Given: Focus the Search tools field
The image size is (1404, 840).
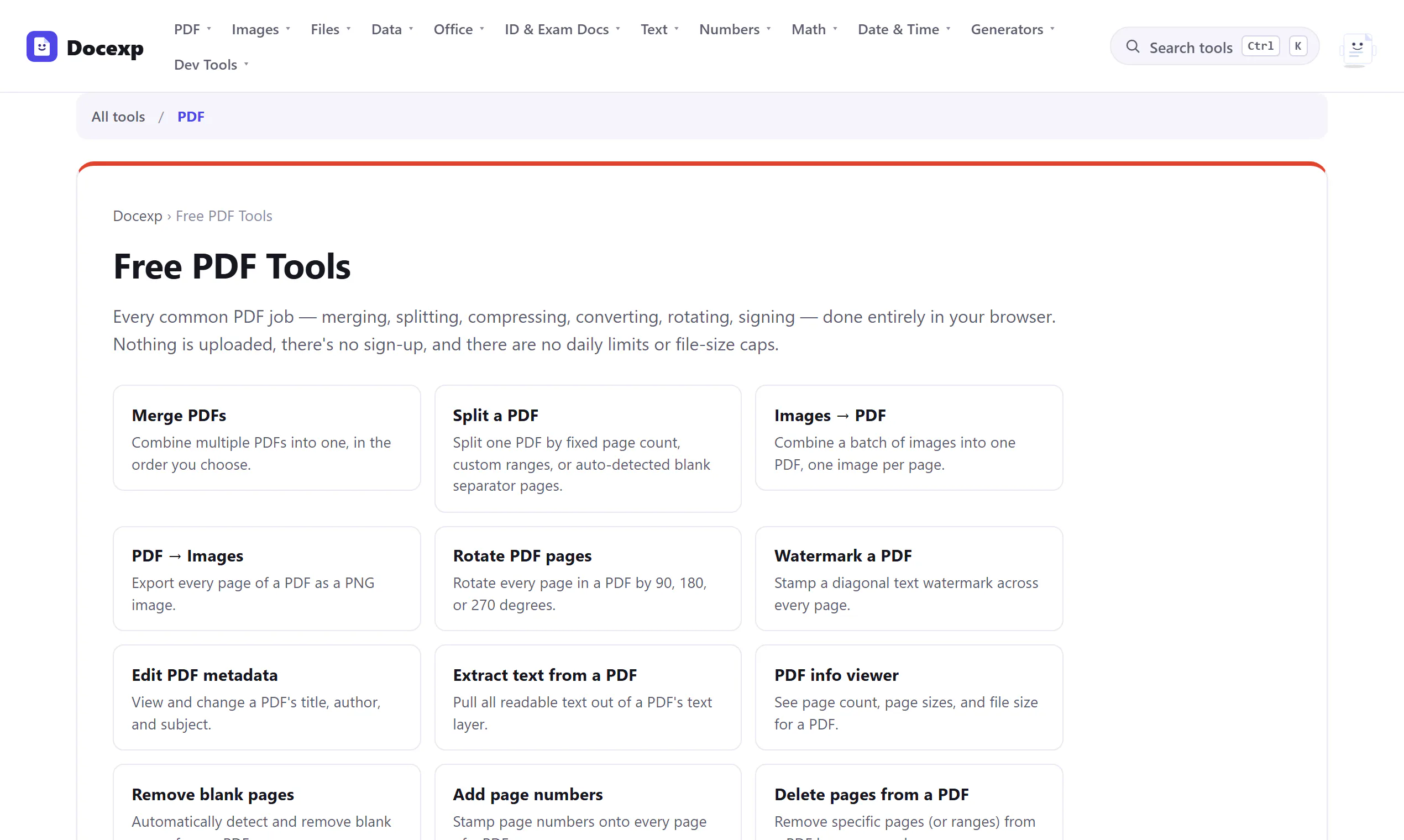Looking at the screenshot, I should point(1214,46).
